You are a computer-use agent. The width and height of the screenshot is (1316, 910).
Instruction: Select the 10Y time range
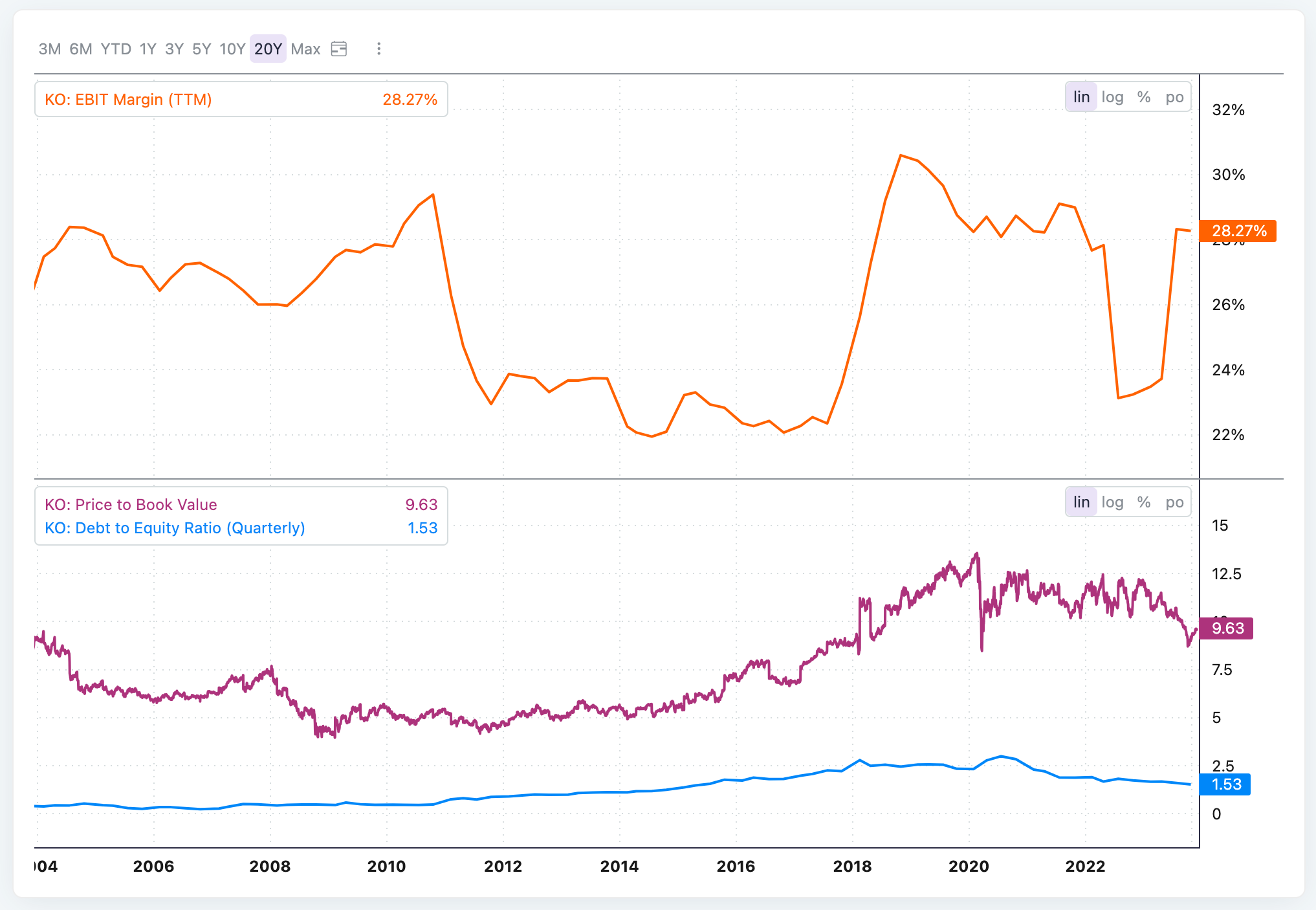232,49
